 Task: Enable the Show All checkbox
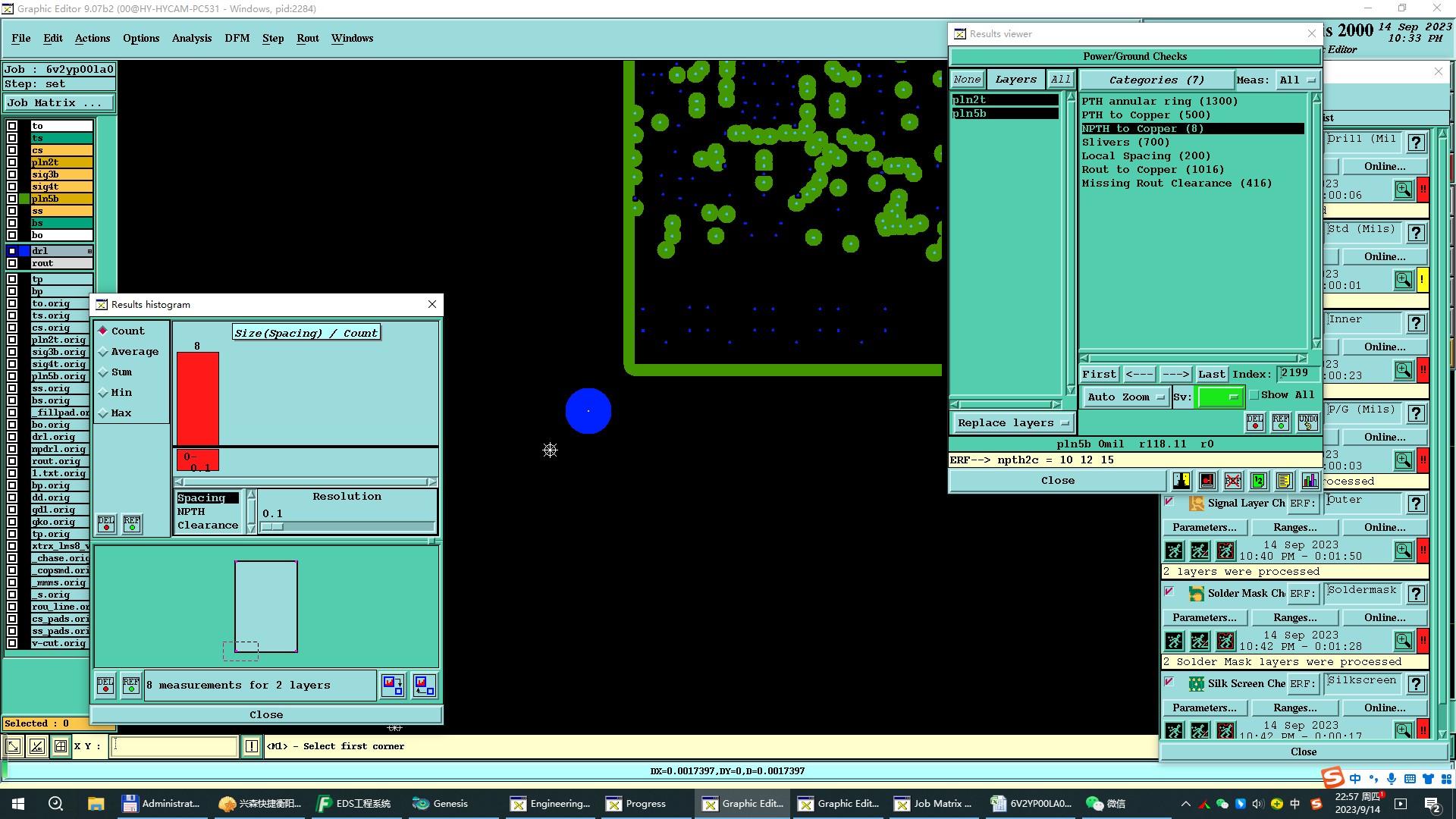click(1254, 395)
